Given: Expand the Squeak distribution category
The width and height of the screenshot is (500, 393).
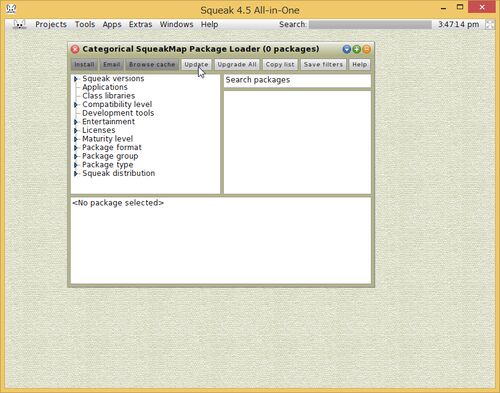Looking at the screenshot, I should point(76,174).
